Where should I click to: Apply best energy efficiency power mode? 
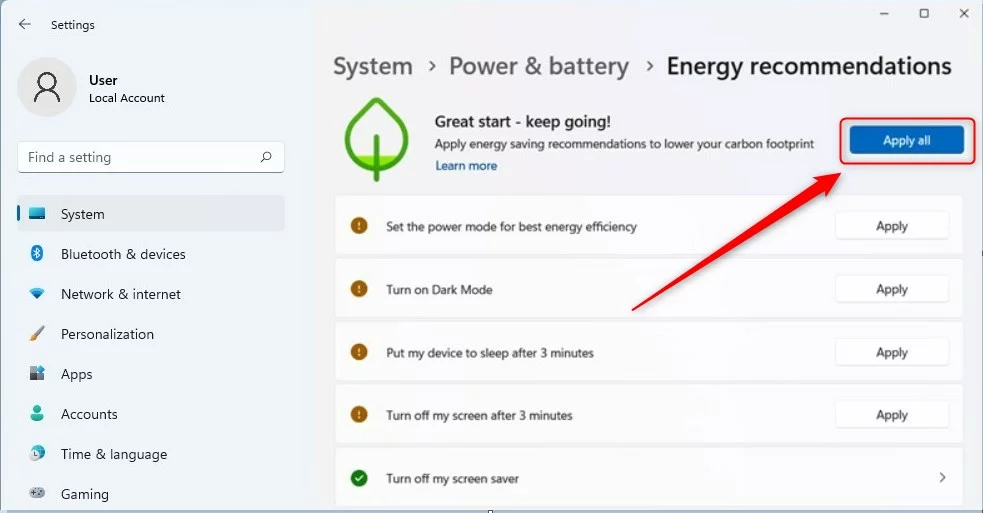[891, 226]
